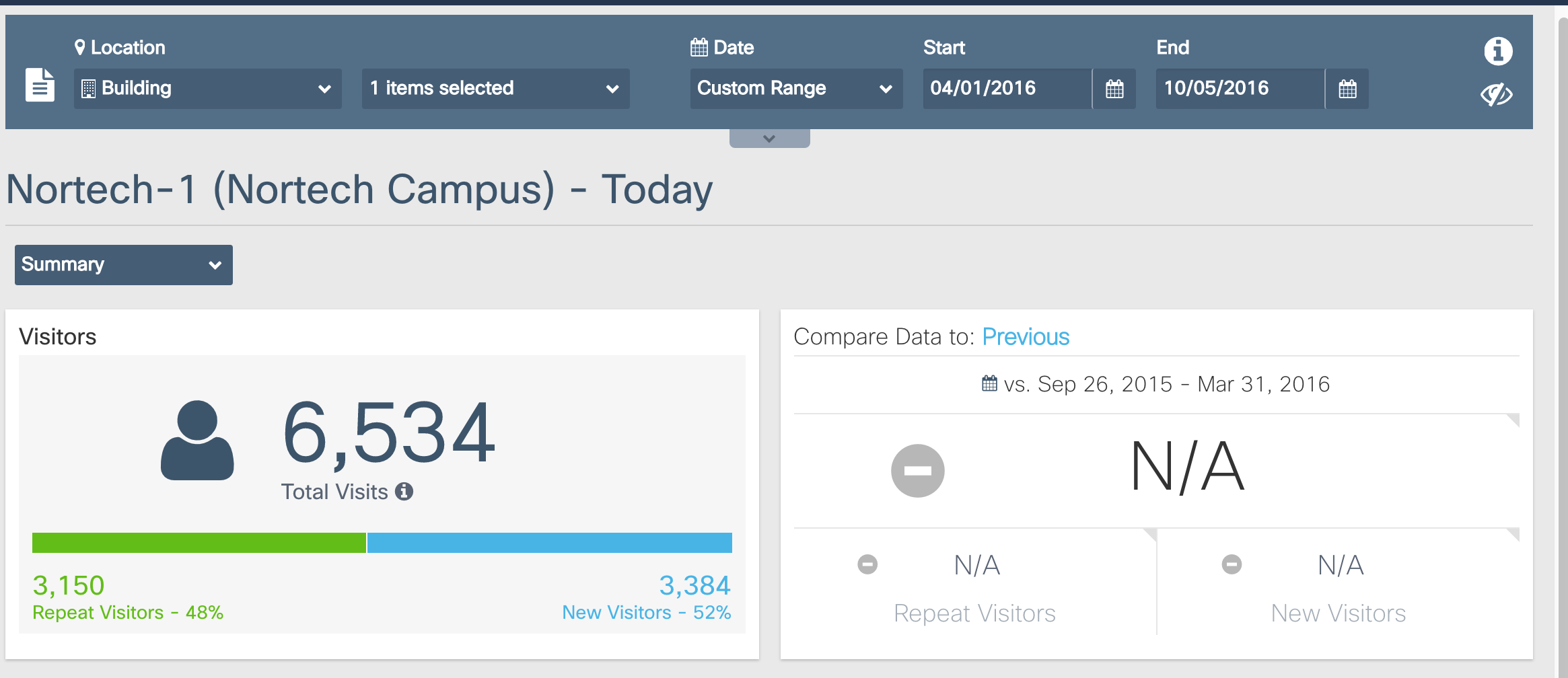Click the 3,384 new visitors count
This screenshot has height=678, width=1568.
pyautogui.click(x=695, y=586)
